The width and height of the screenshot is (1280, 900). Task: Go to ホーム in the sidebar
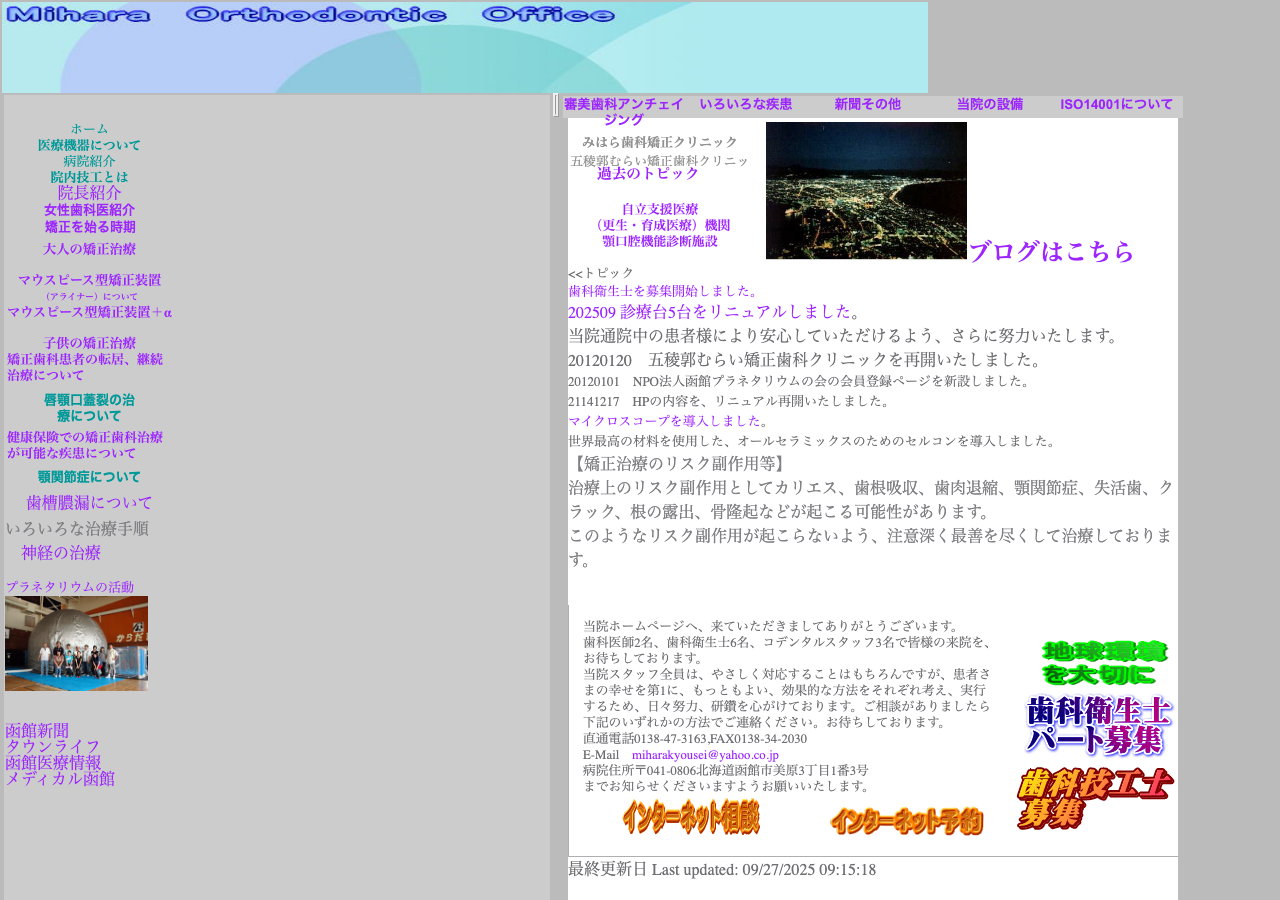tap(89, 129)
